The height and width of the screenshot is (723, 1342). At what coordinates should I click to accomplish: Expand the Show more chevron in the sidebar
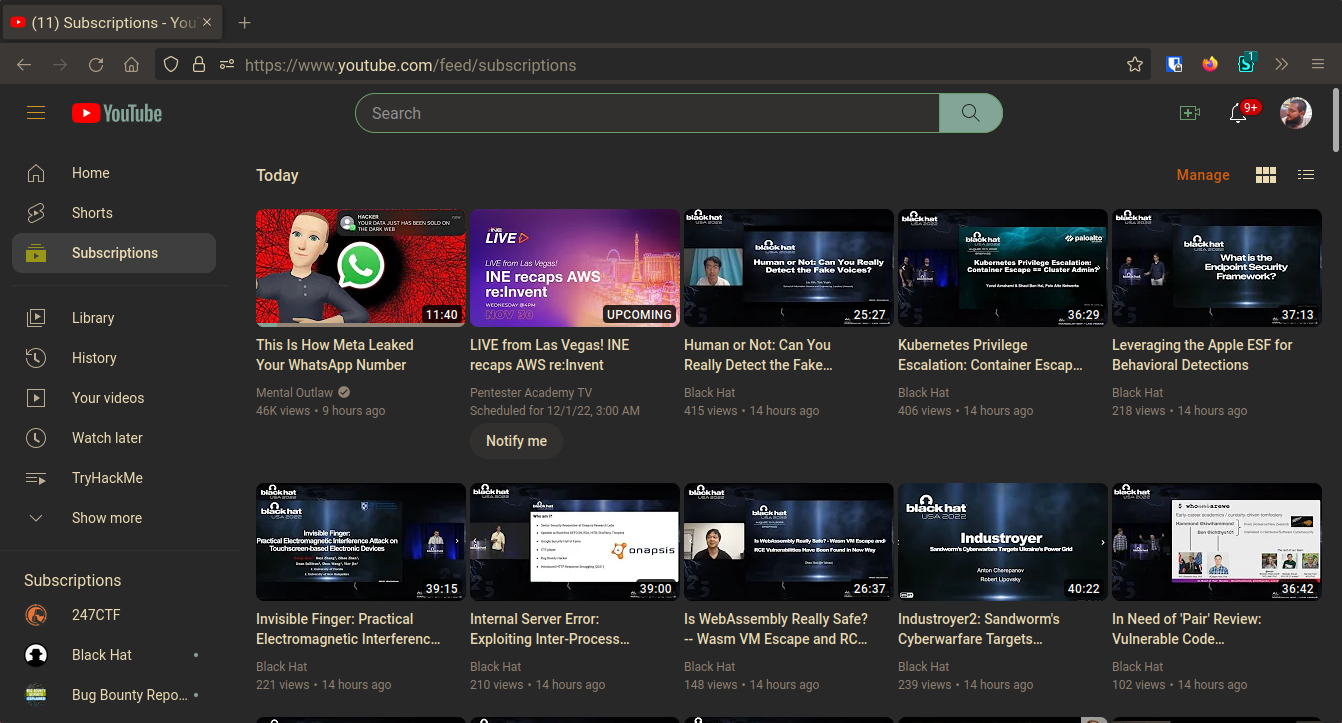coord(36,518)
